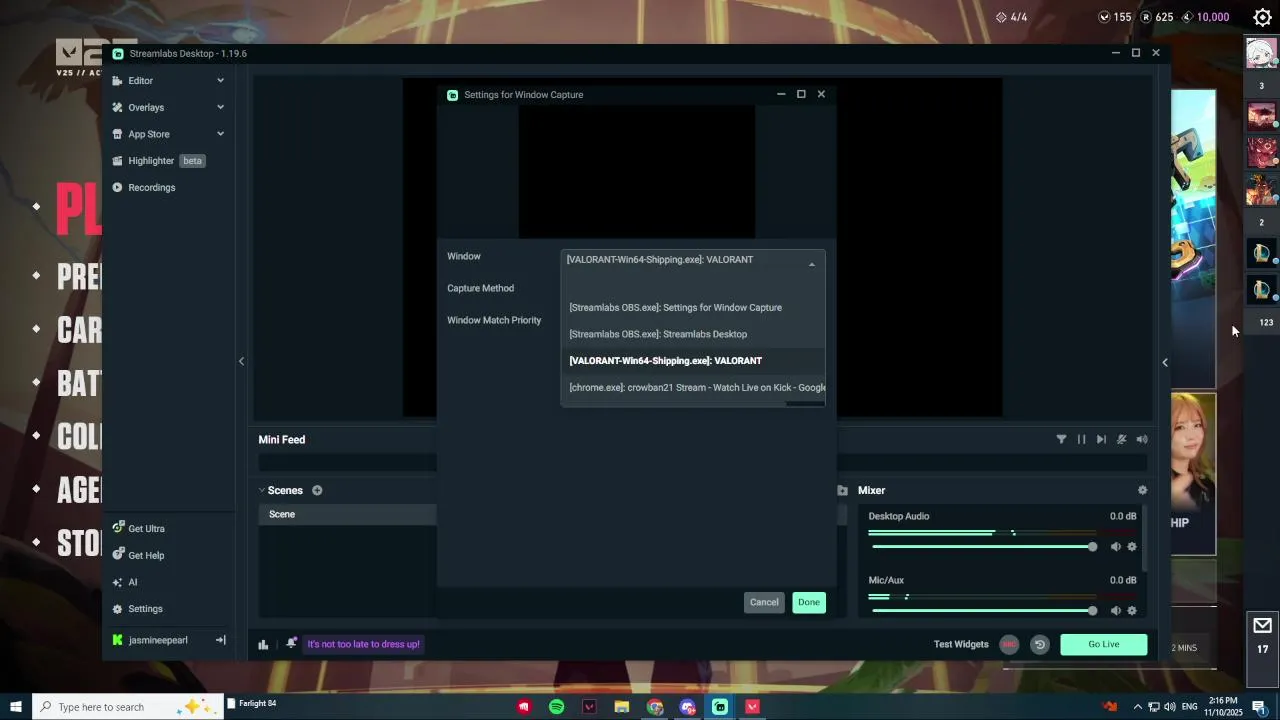
Task: Expand the Overlays chevron
Action: coord(220,108)
